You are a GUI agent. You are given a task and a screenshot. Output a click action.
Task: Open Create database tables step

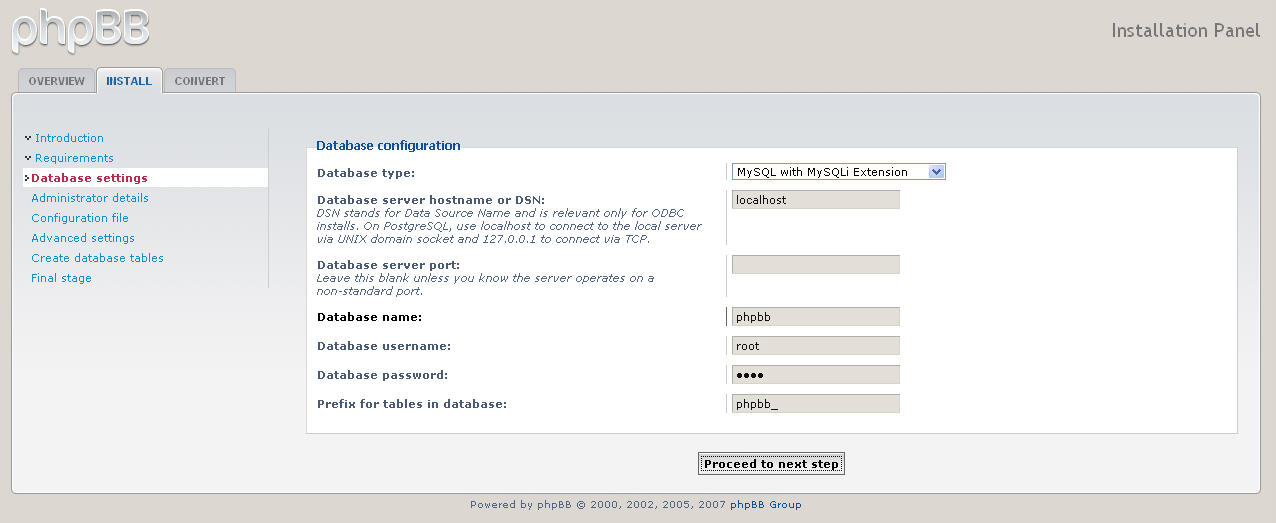[x=97, y=258]
